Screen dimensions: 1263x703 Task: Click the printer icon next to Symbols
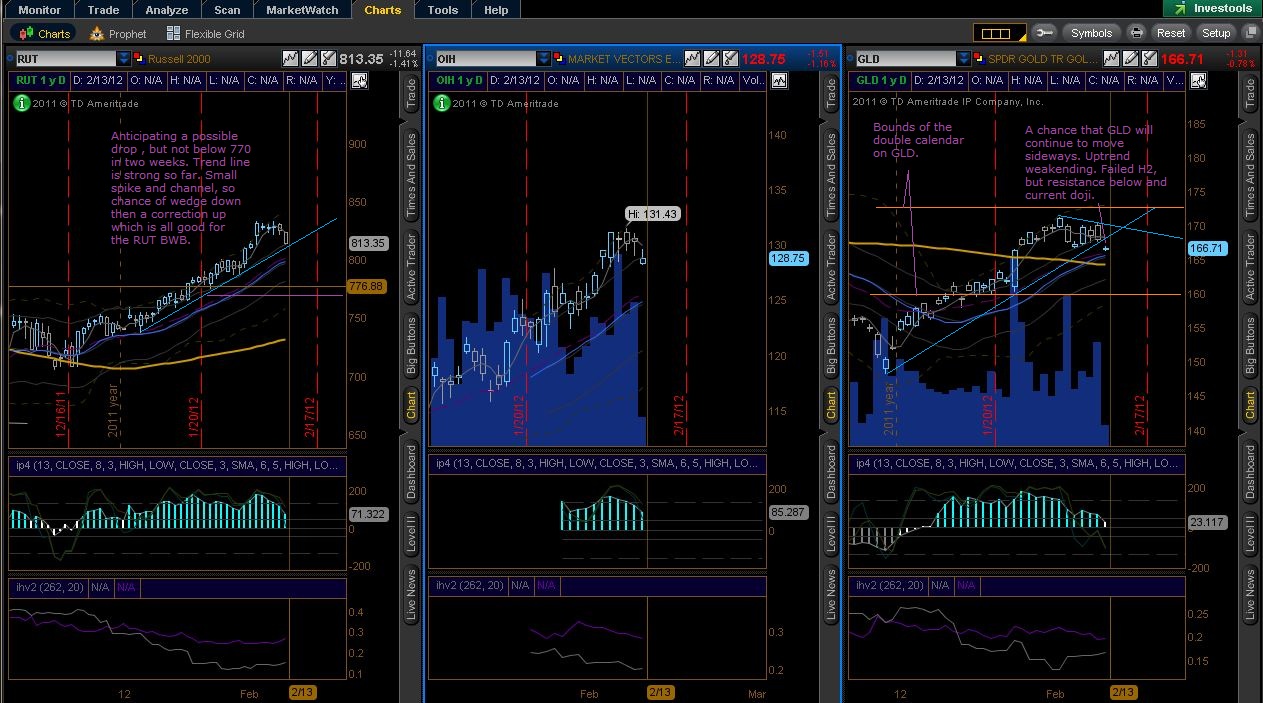[1136, 33]
